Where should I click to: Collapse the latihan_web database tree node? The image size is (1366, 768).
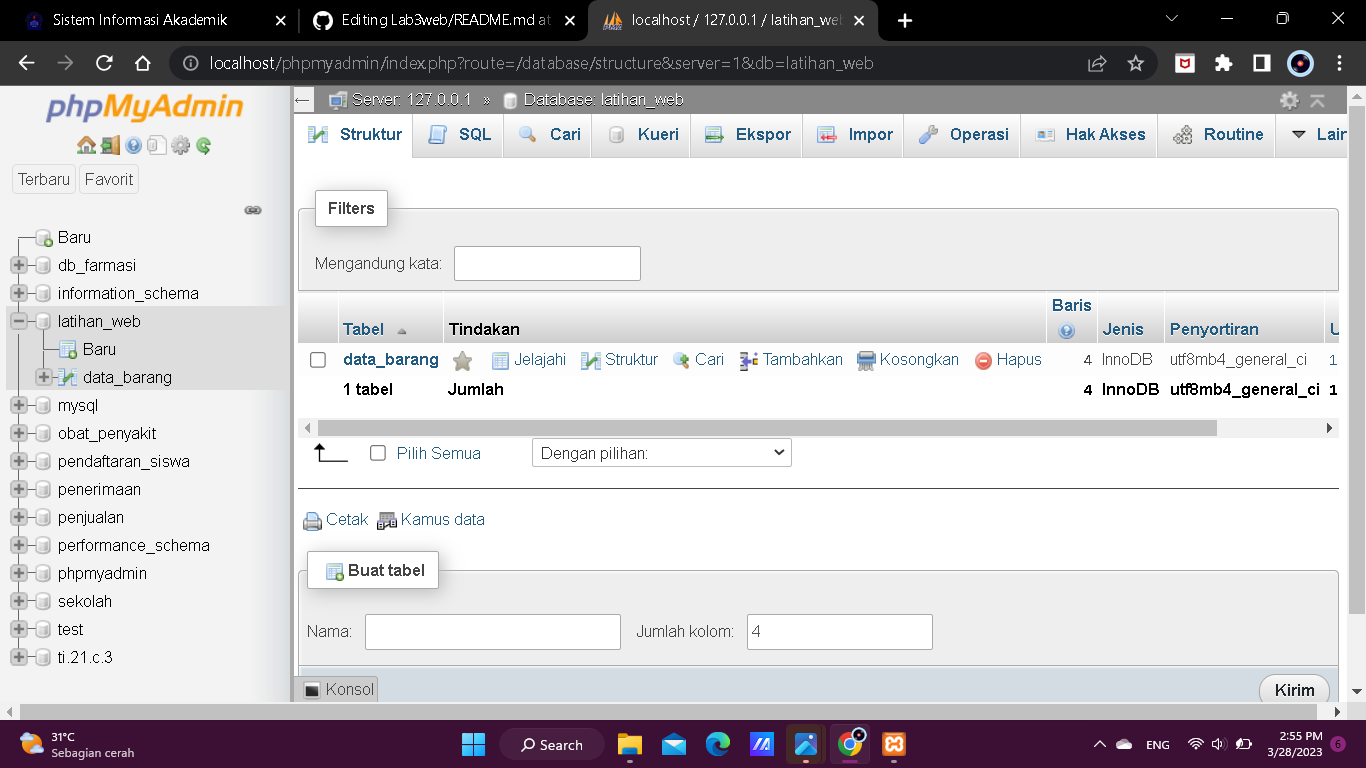point(22,321)
